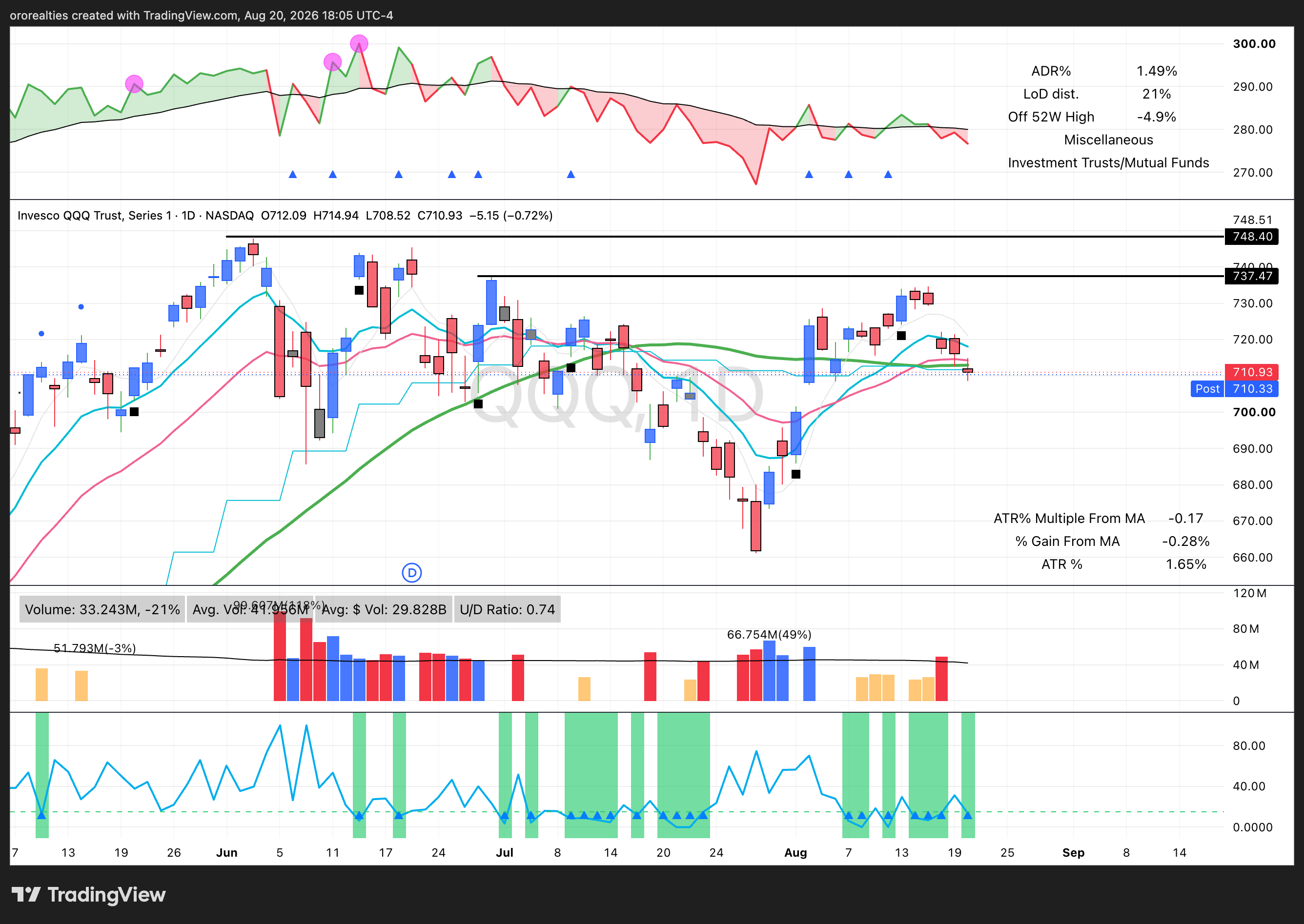The width and height of the screenshot is (1304, 924).
Task: Click the 660.00 price scale label
Action: tap(1252, 557)
